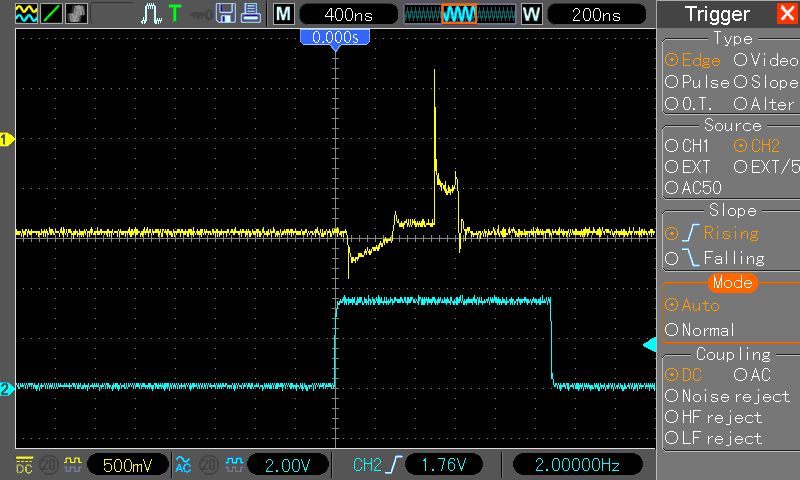
Task: Click the waveform memory overview bar
Action: click(458, 14)
